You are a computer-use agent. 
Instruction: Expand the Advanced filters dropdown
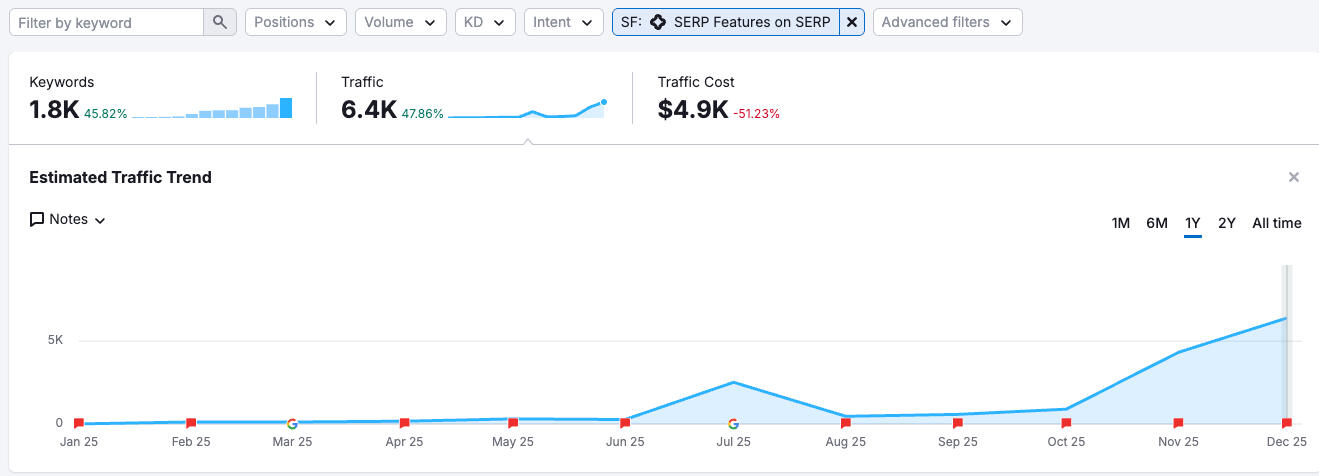coord(946,22)
